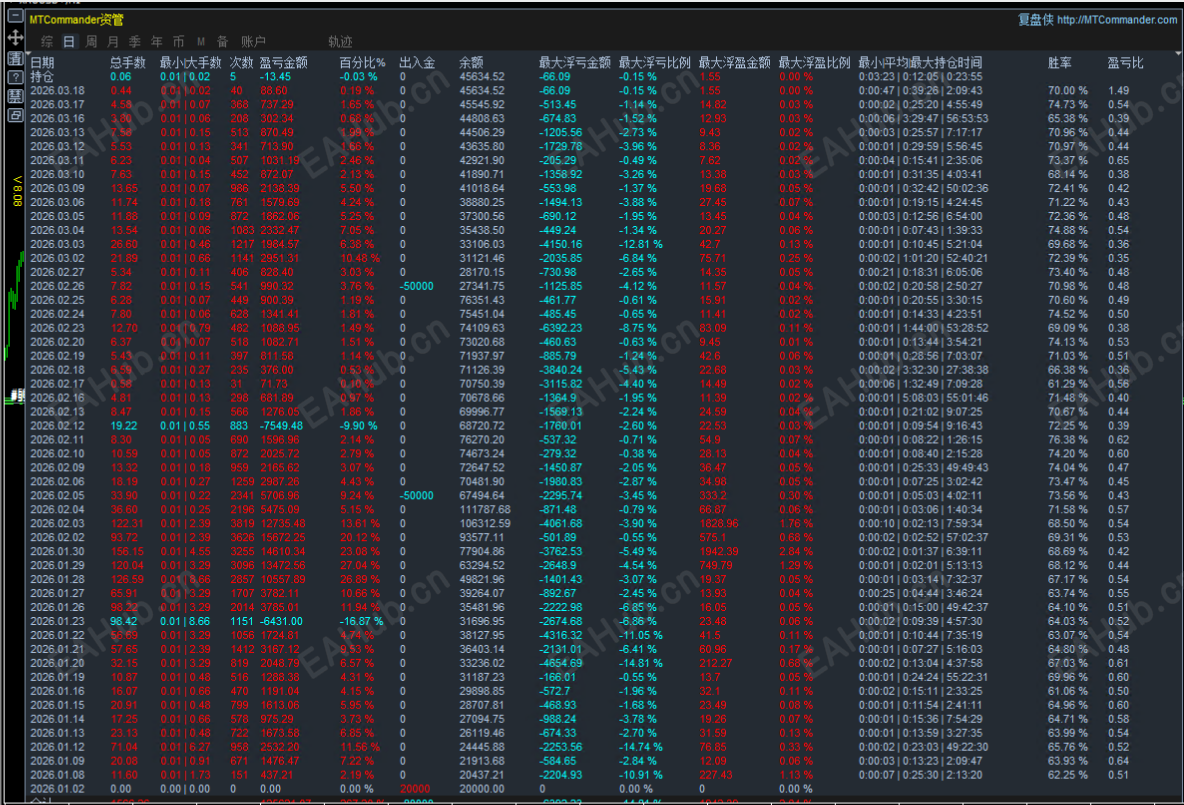Click total lots 156.15 on 2026.01.30

[127, 551]
